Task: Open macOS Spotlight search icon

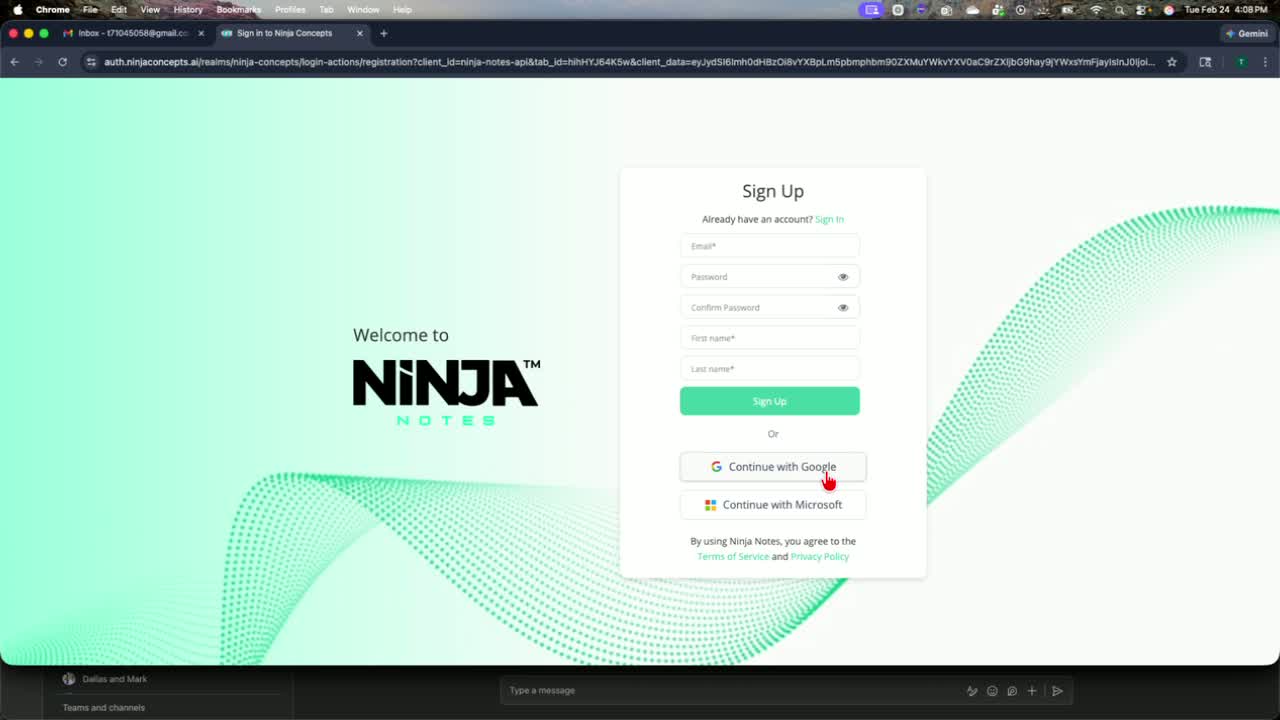Action: [1119, 10]
